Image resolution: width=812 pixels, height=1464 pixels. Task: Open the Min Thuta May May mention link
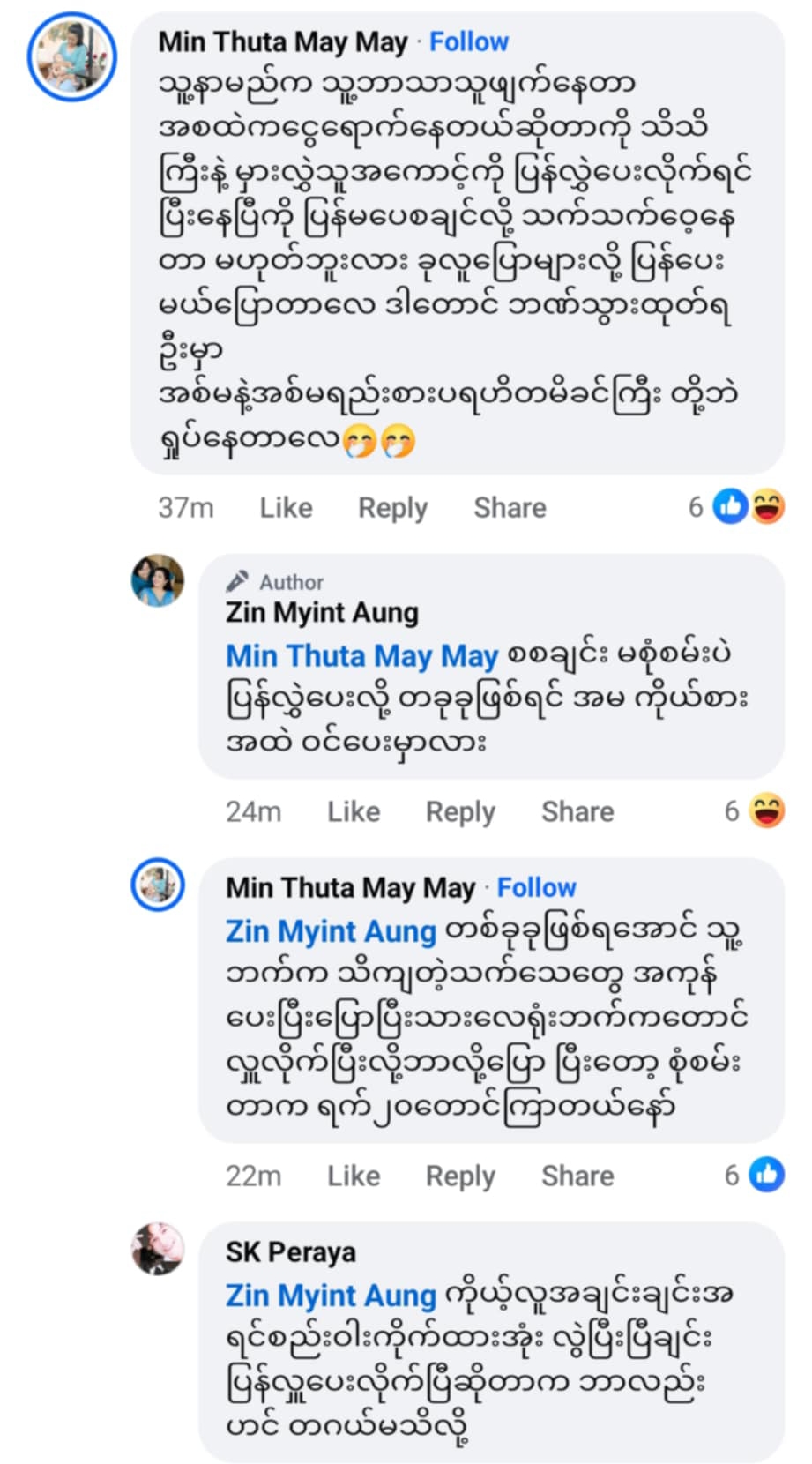(361, 656)
